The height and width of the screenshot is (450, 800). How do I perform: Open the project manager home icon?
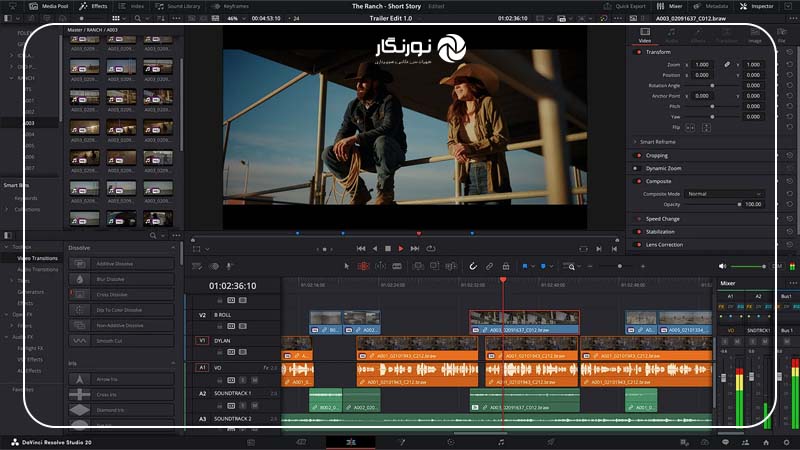[766, 442]
